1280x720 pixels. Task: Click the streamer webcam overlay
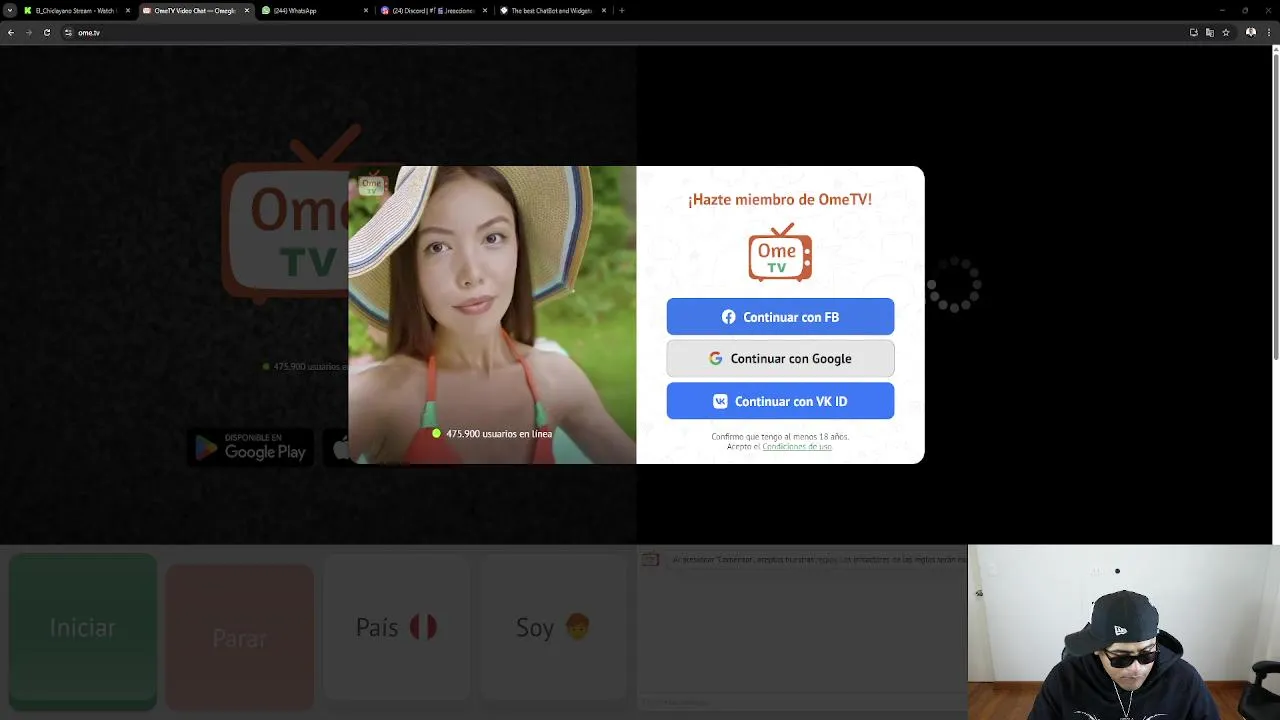tap(1123, 632)
